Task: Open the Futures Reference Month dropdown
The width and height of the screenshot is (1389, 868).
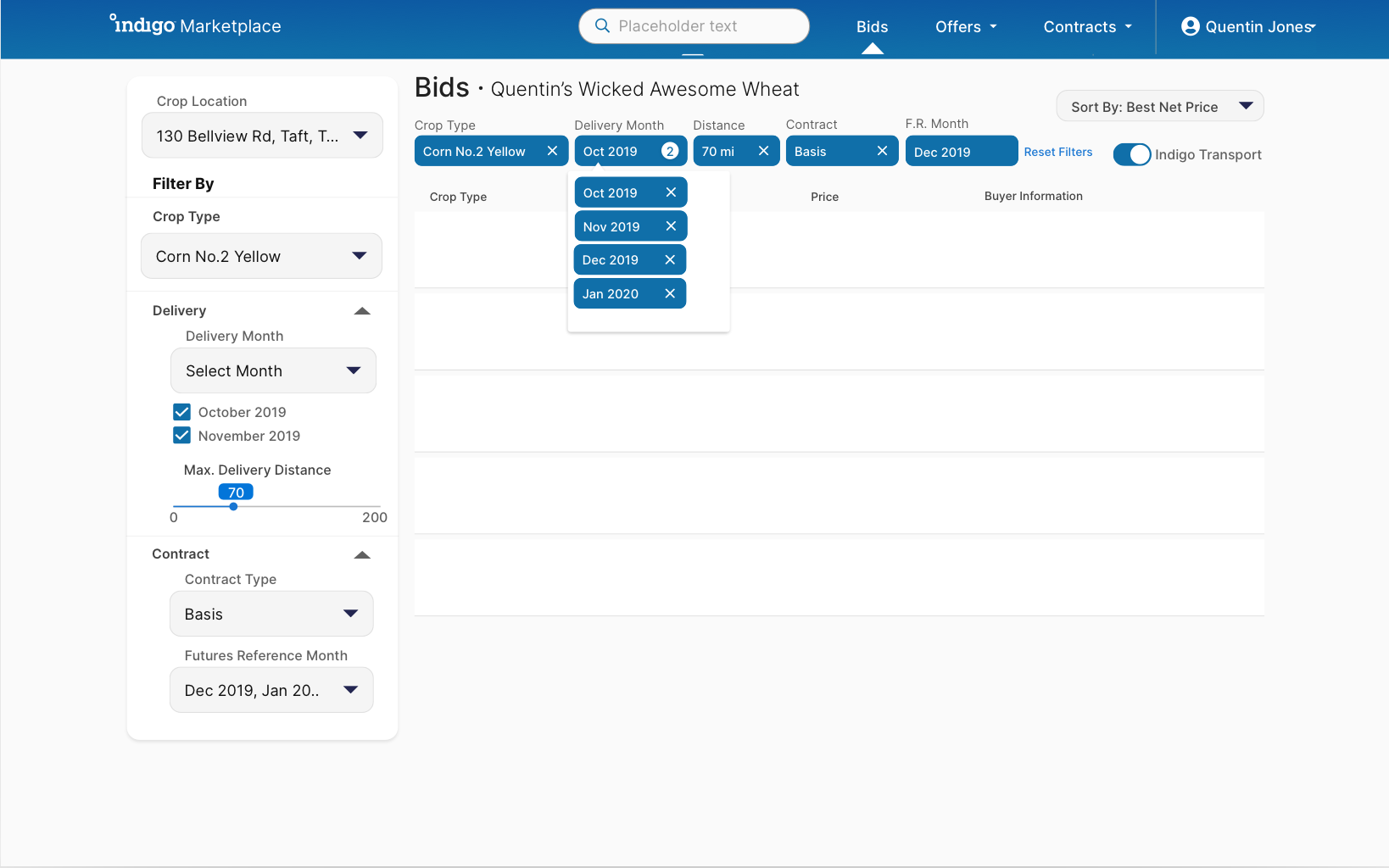Action: click(271, 690)
